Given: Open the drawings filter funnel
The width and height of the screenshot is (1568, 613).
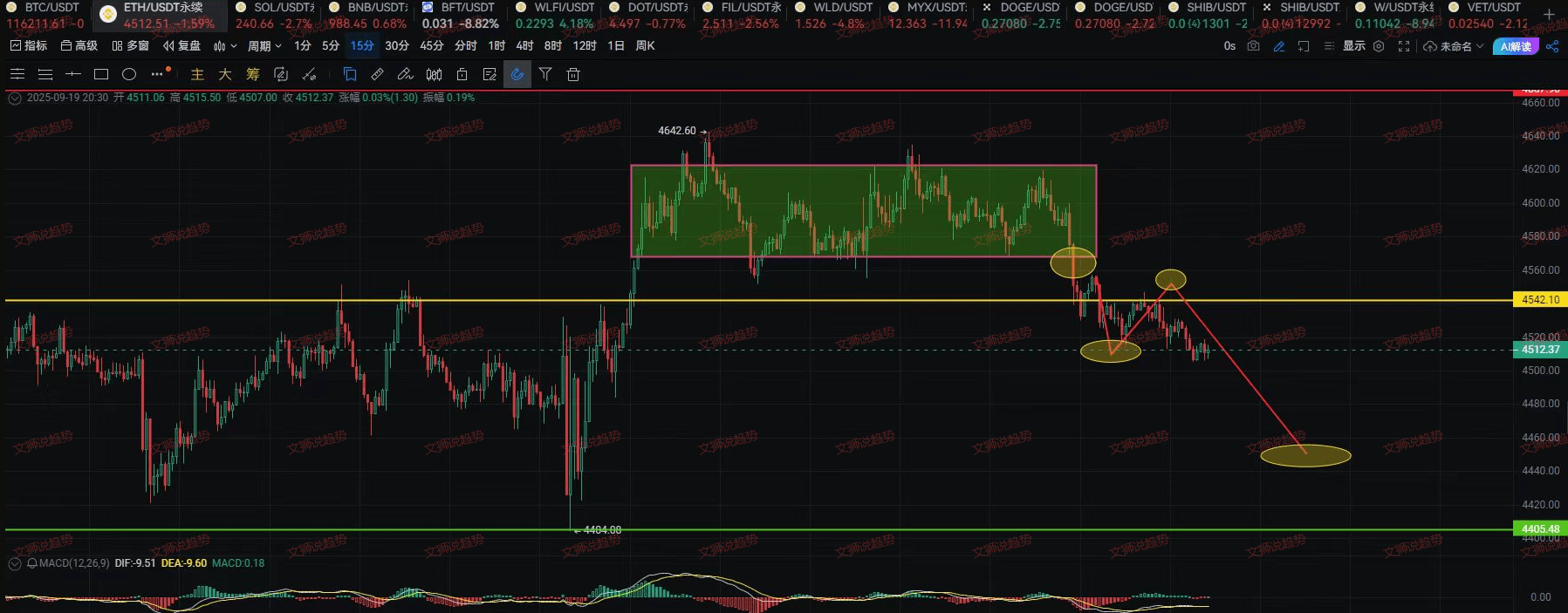Looking at the screenshot, I should 545,74.
